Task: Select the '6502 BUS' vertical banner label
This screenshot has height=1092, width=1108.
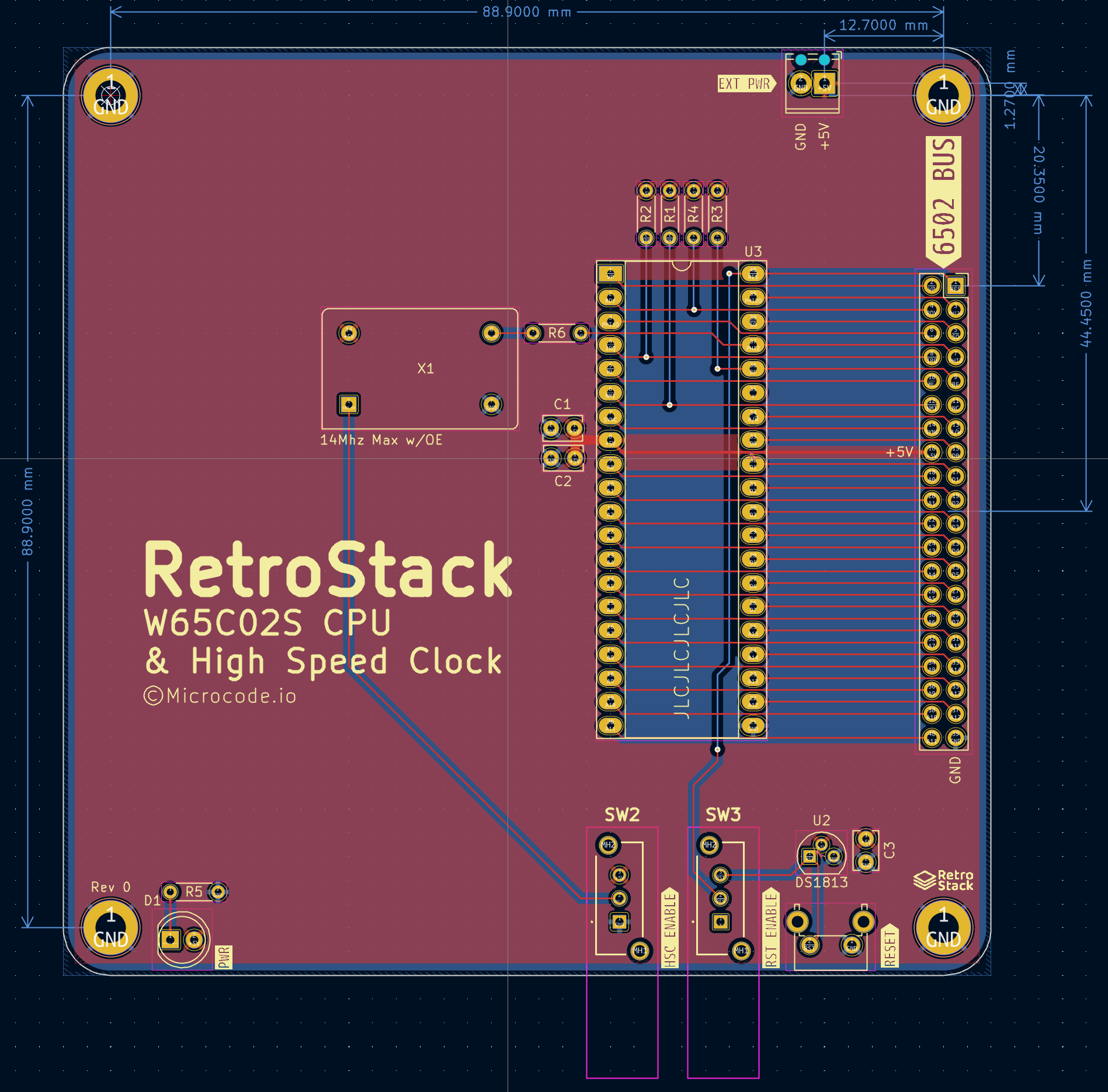Action: pos(943,201)
